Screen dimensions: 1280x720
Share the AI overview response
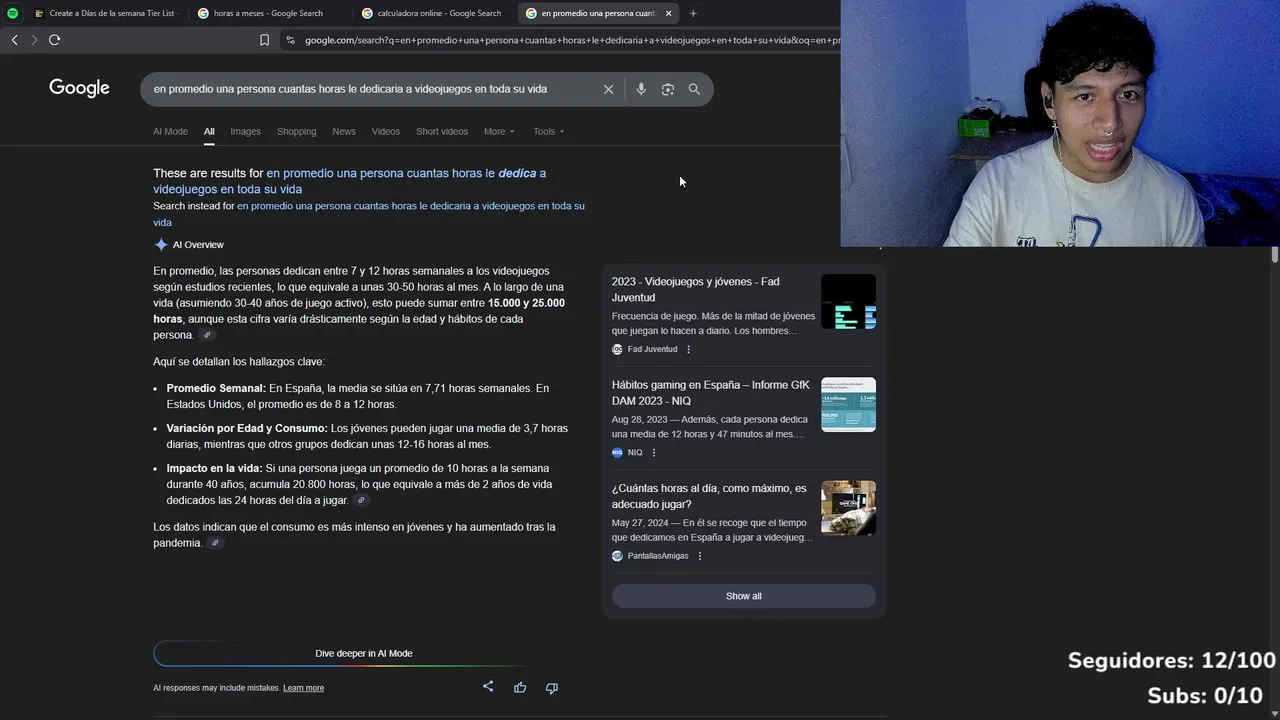(x=488, y=687)
